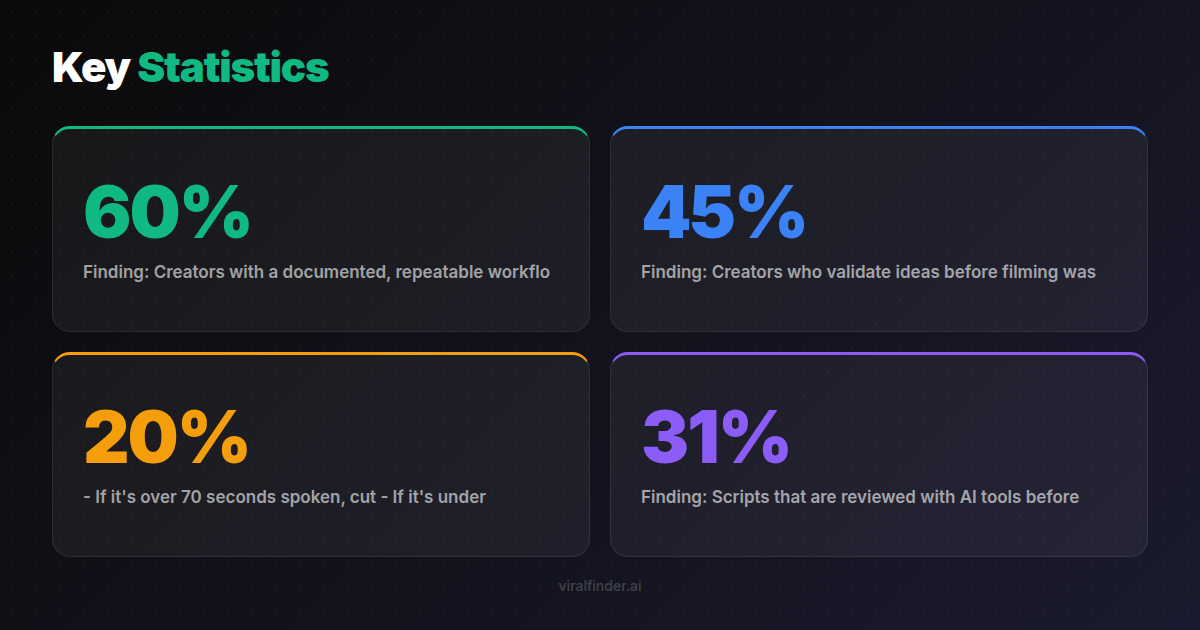Click the green "Statistics" heading word

[x=233, y=68]
